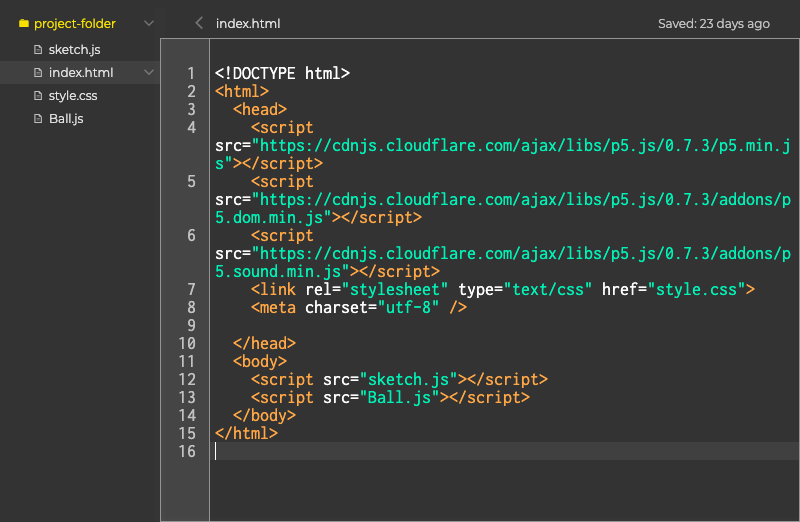This screenshot has width=800, height=522.
Task: Click line number 9 in the gutter
Action: point(191,326)
